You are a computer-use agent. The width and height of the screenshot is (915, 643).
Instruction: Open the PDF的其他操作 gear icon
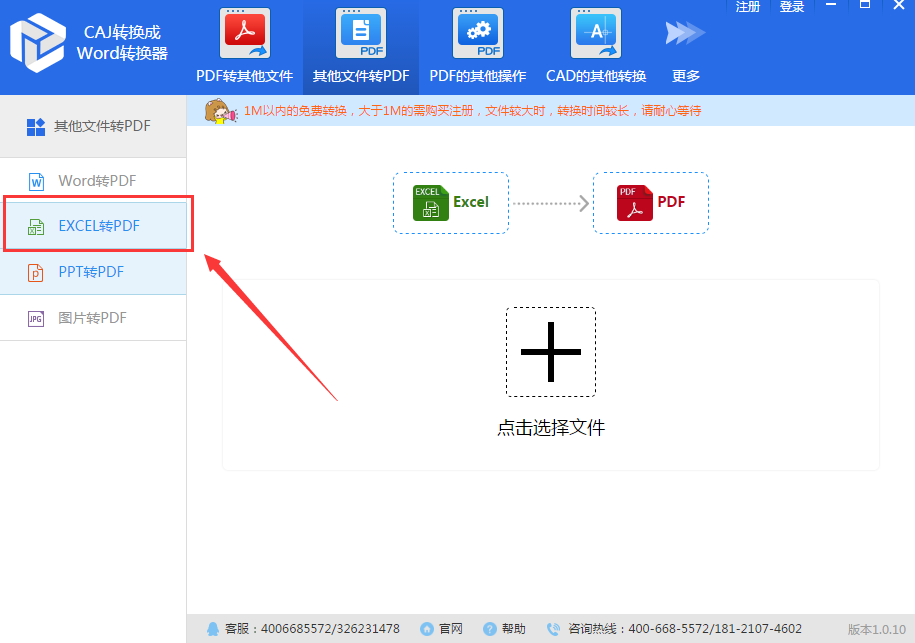[478, 33]
